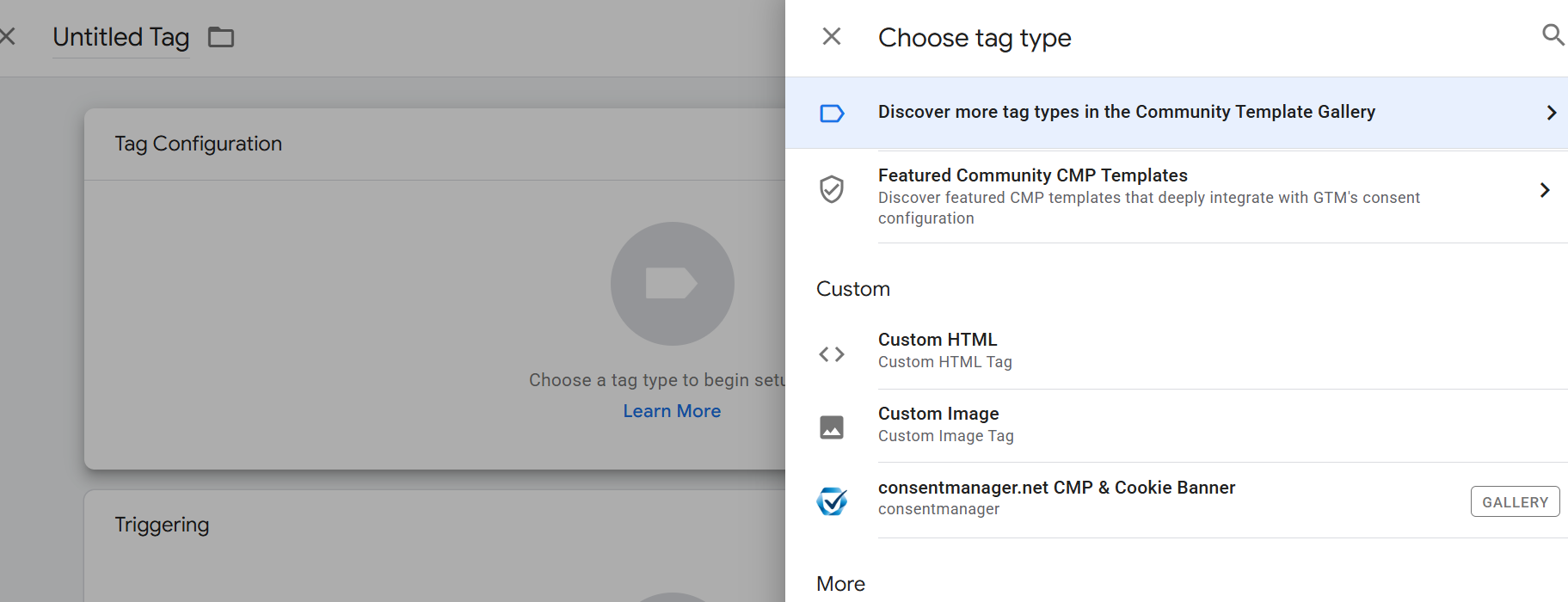1568x602 pixels.
Task: Click the search magnifier icon in tag type panel
Action: (1552, 35)
